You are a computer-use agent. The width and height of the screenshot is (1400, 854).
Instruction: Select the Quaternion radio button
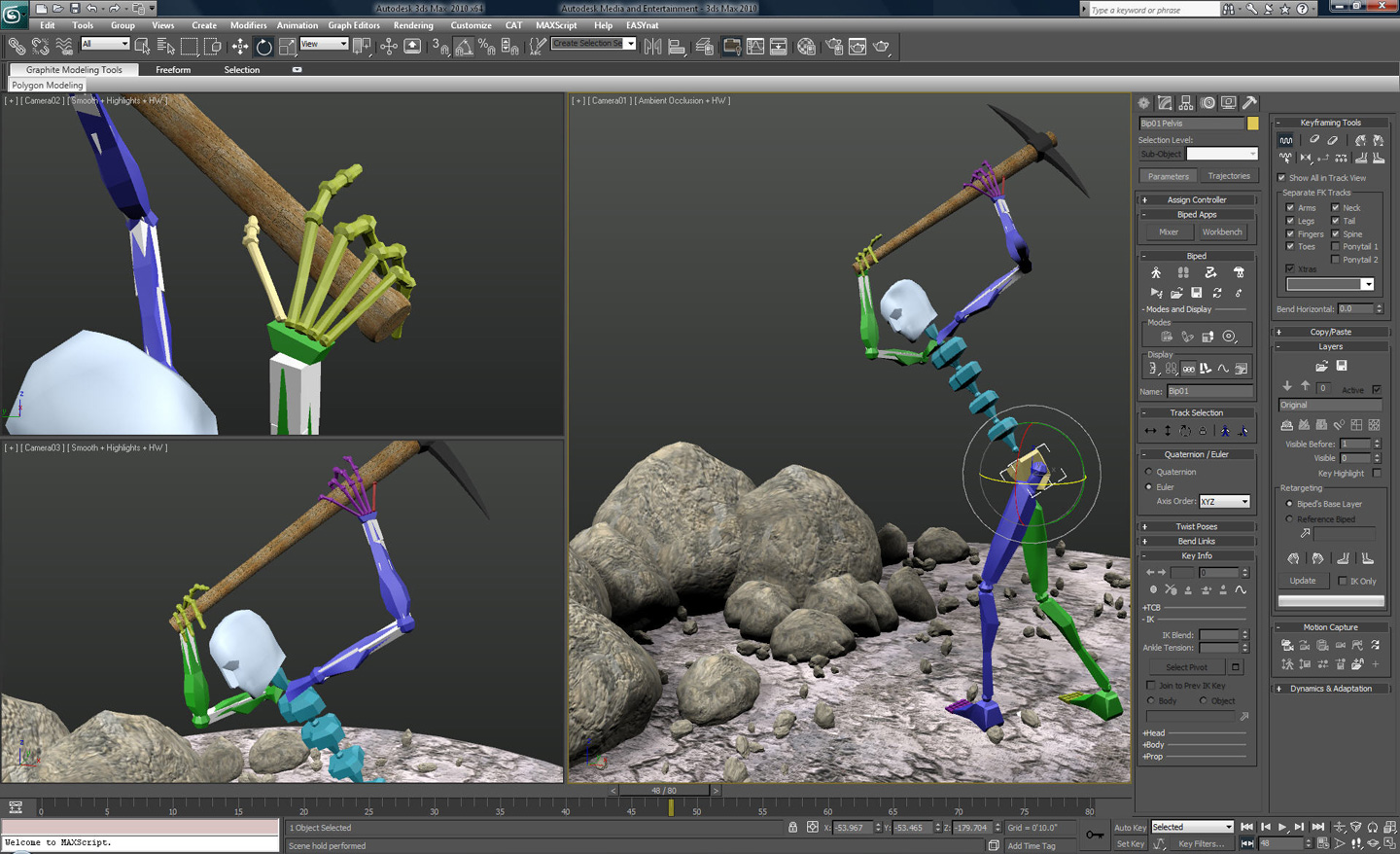[x=1149, y=472]
